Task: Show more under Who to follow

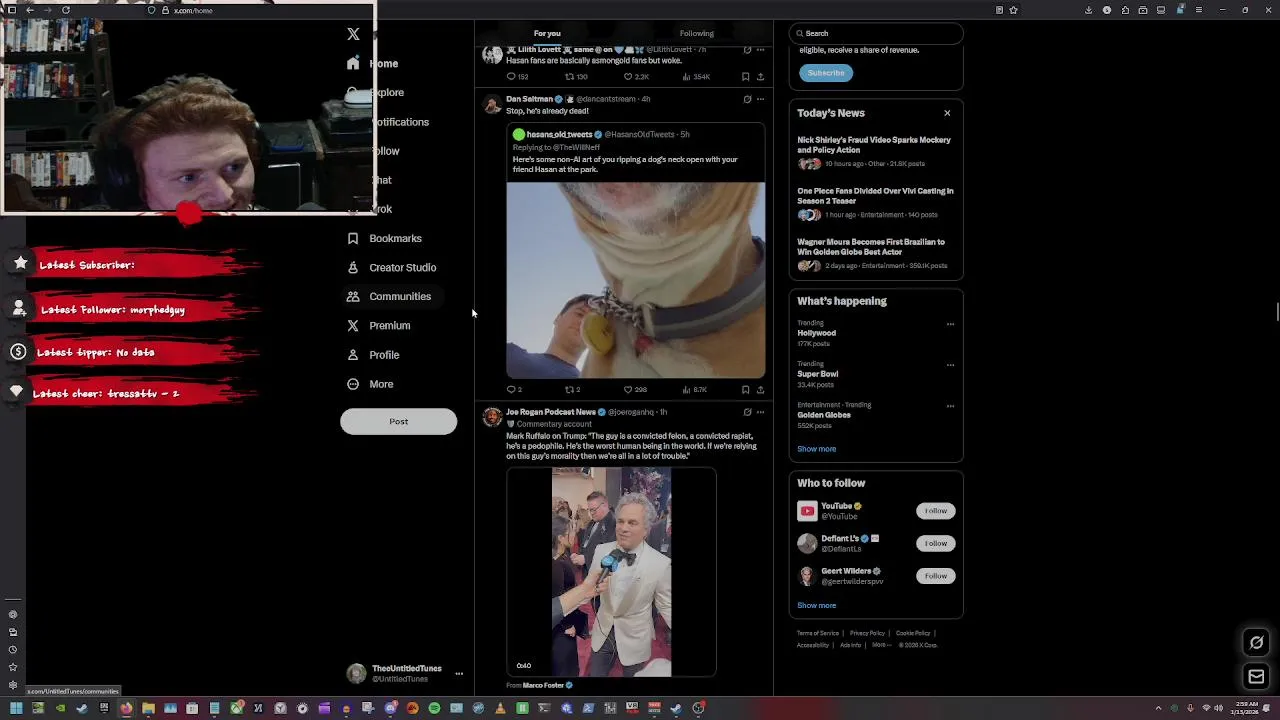Action: click(x=816, y=605)
